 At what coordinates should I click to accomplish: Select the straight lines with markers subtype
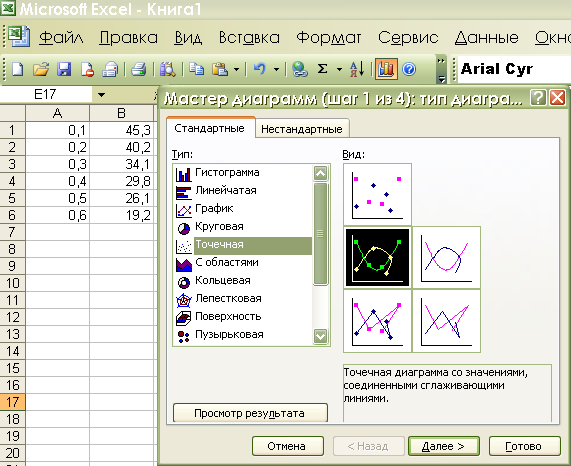point(377,321)
